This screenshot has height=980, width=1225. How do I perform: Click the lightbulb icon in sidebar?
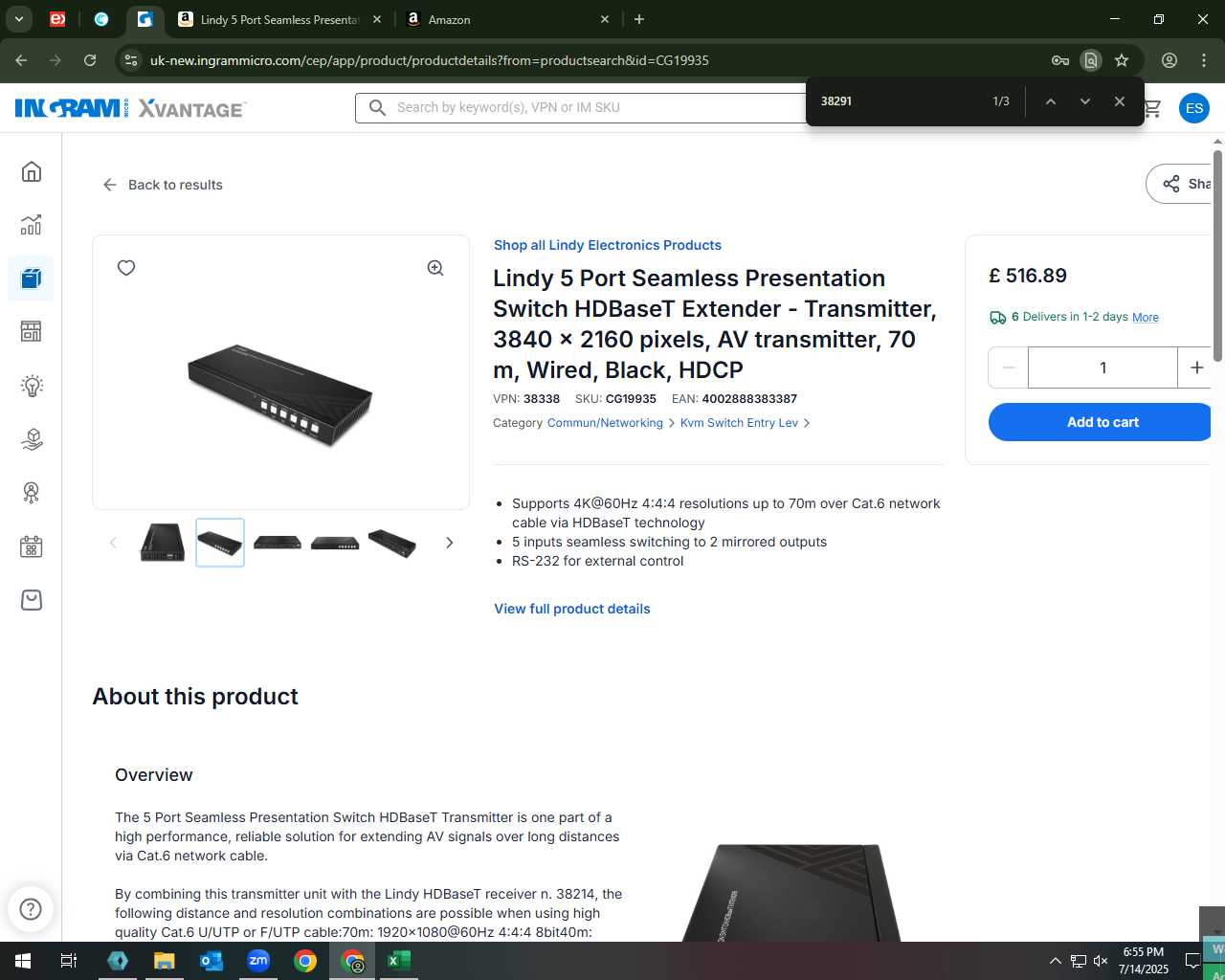point(32,386)
